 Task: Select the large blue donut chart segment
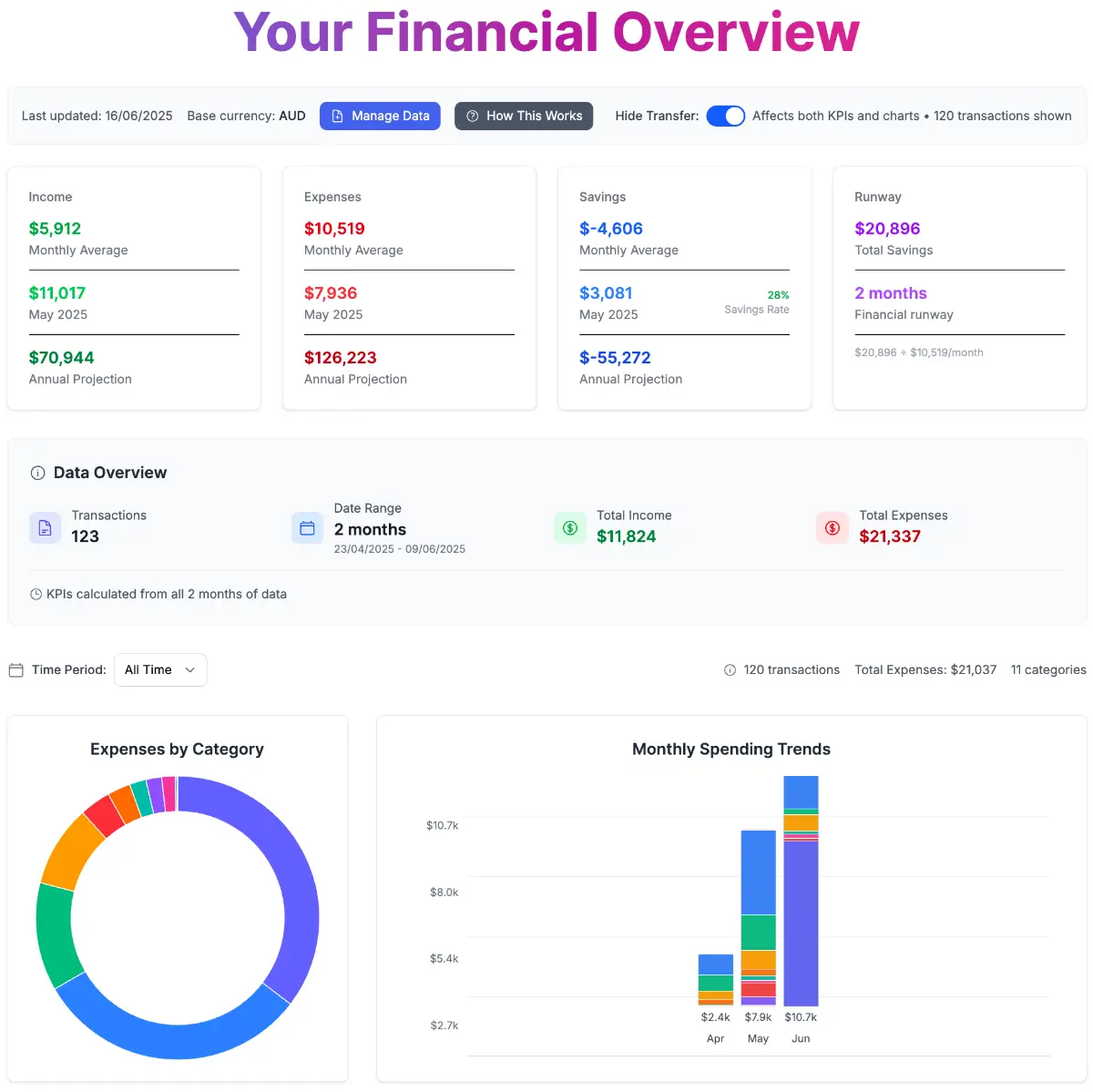(x=173, y=1032)
